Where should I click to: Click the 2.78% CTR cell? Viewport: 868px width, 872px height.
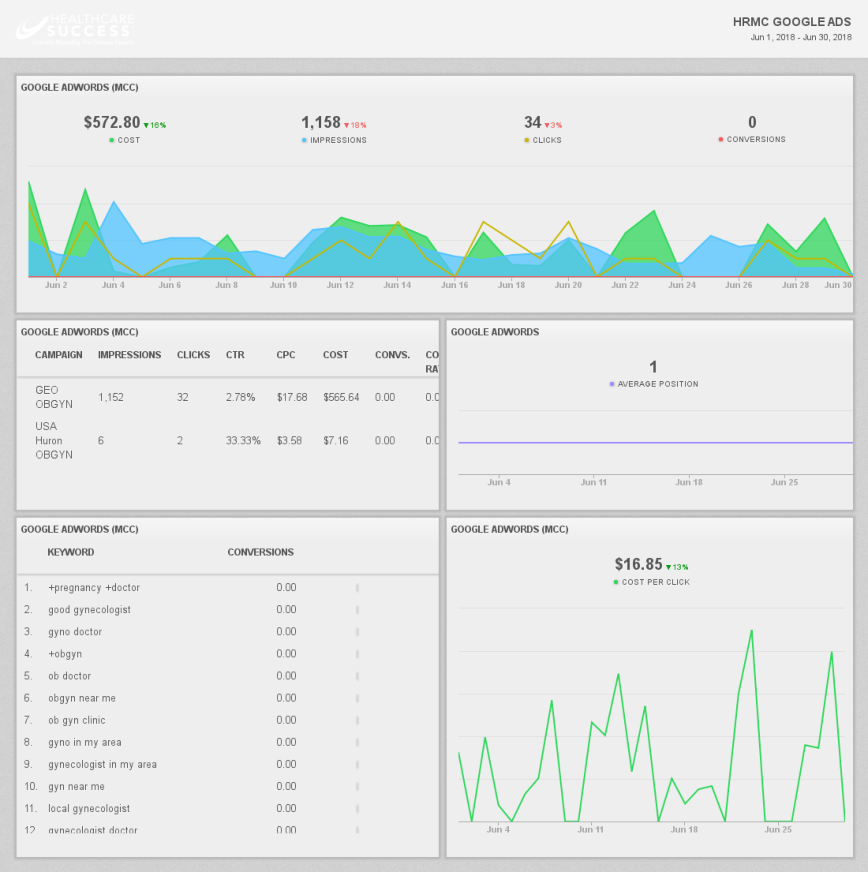[x=240, y=397]
